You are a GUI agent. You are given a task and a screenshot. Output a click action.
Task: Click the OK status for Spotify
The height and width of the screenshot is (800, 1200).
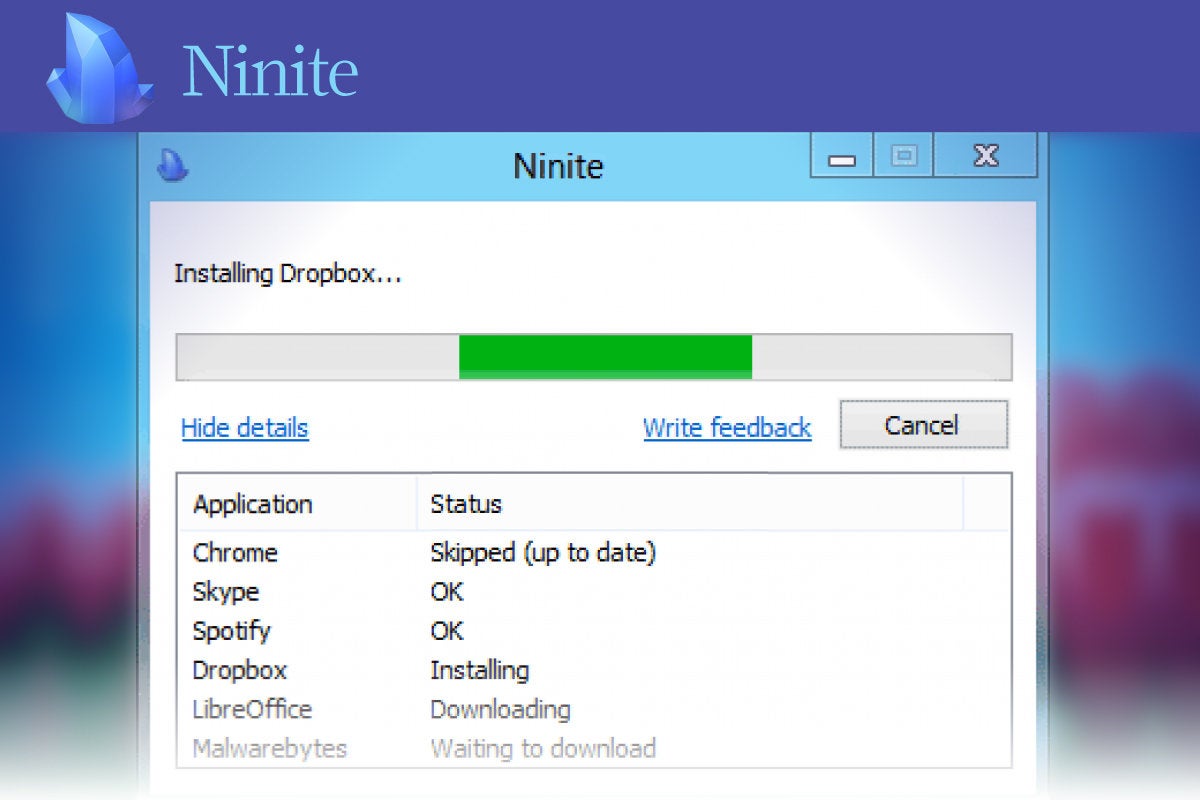click(x=447, y=631)
